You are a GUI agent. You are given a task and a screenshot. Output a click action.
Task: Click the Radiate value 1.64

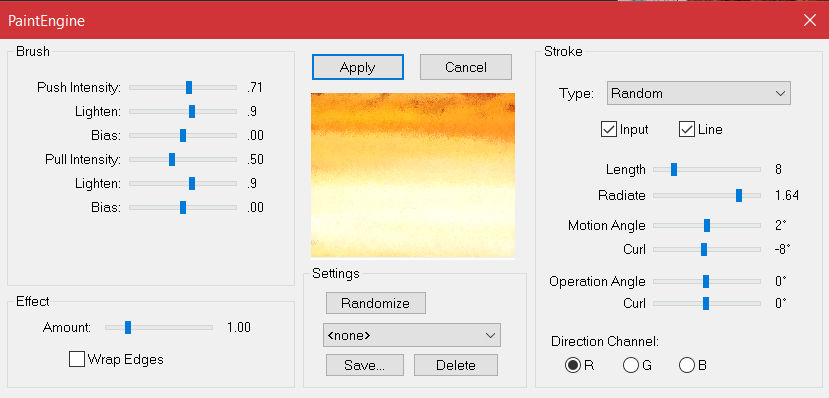click(787, 196)
